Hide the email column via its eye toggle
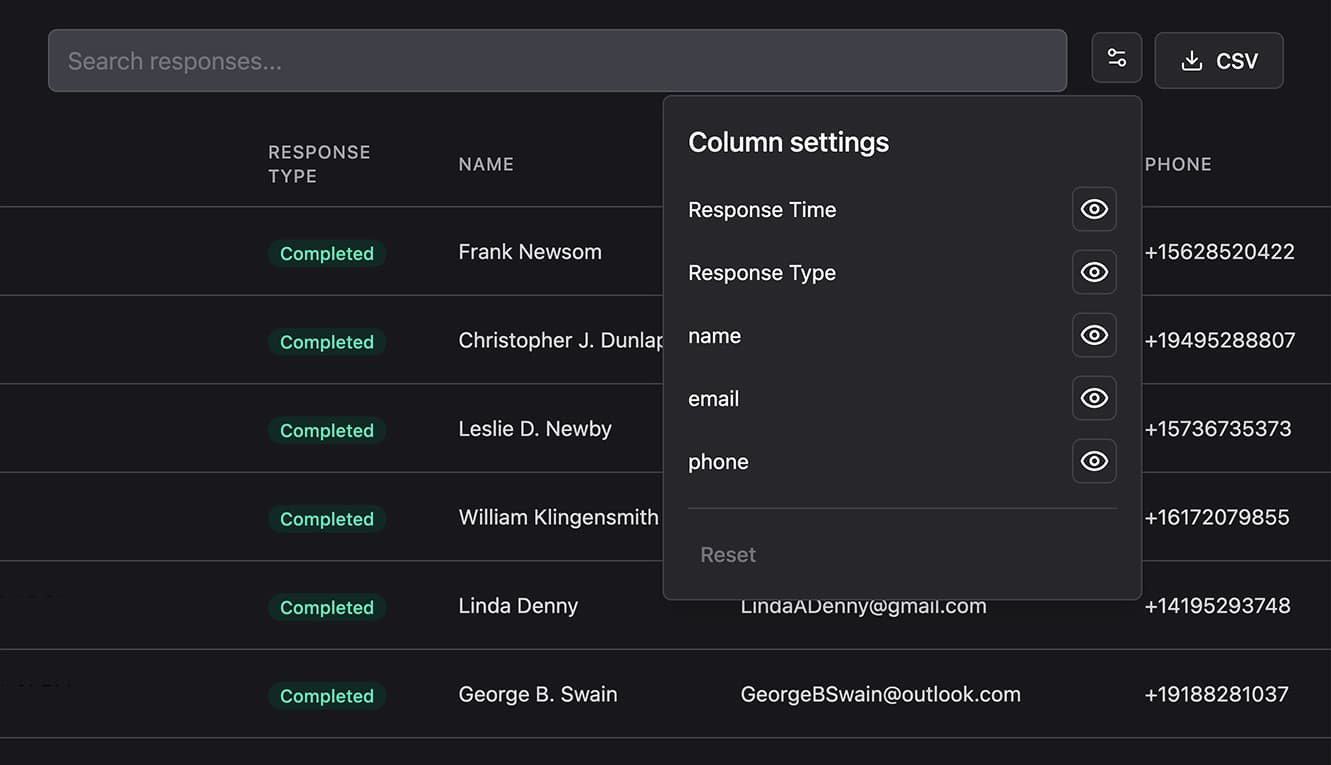 1094,398
